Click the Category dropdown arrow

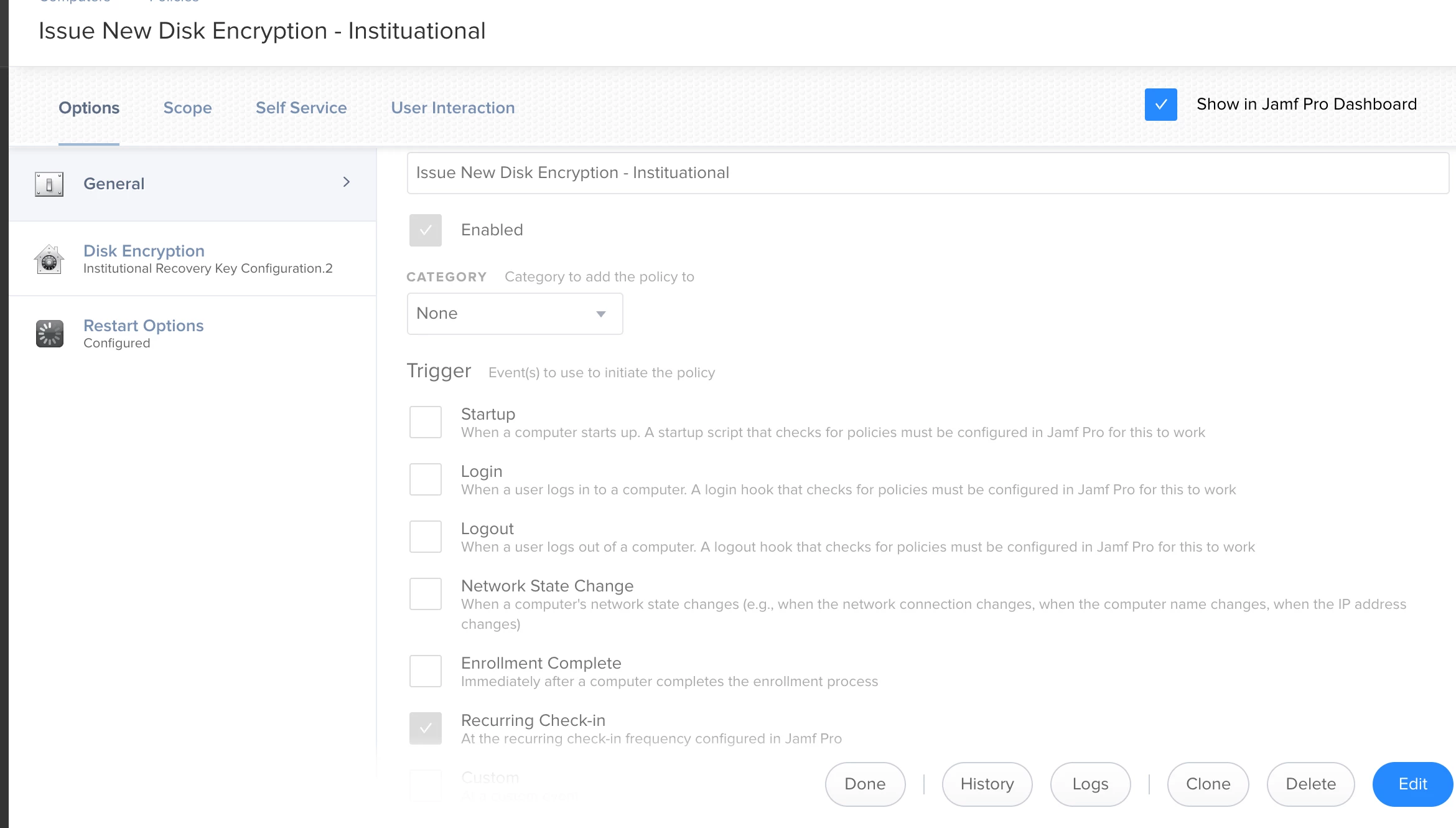(600, 314)
